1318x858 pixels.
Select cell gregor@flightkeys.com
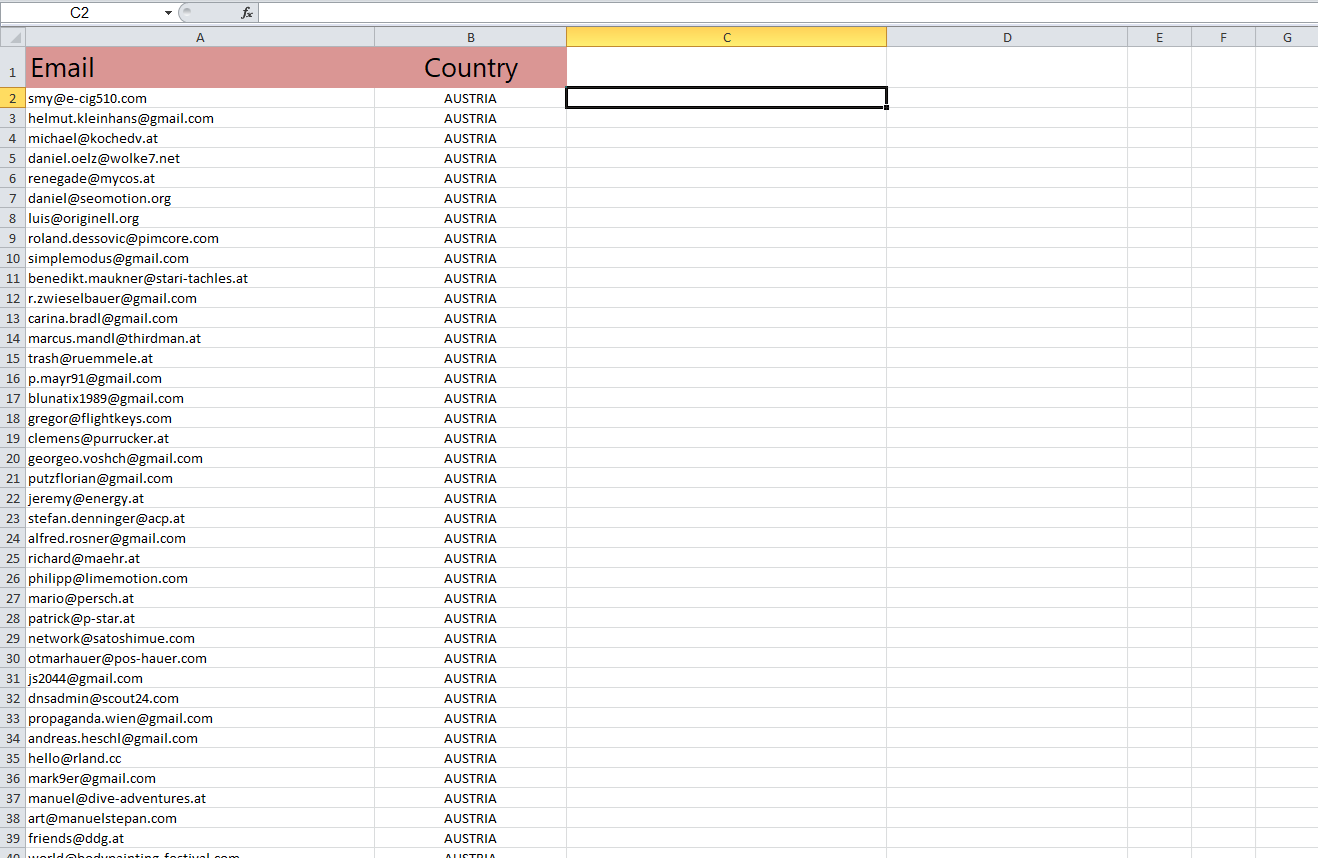click(200, 418)
